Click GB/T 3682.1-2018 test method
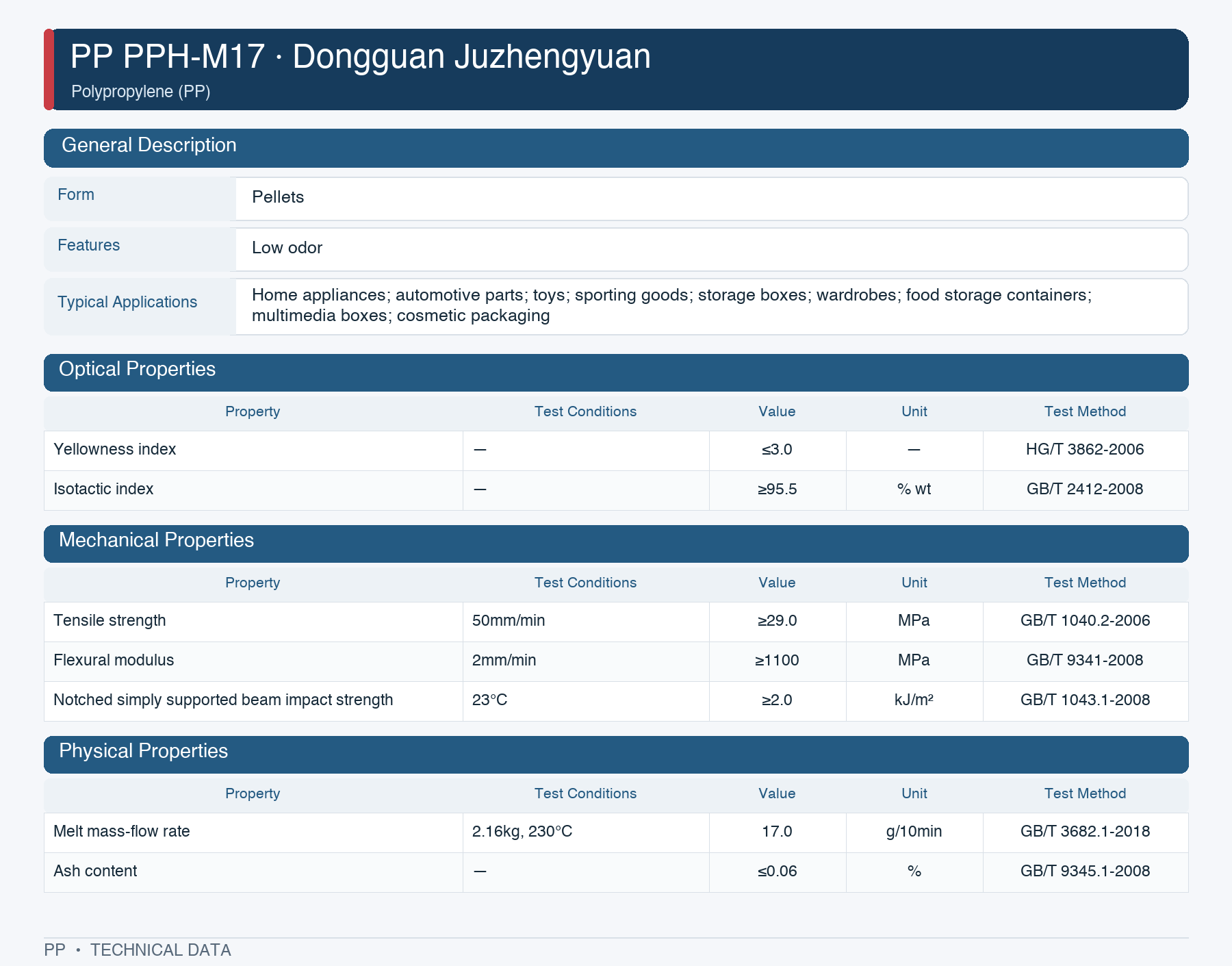 [1085, 831]
